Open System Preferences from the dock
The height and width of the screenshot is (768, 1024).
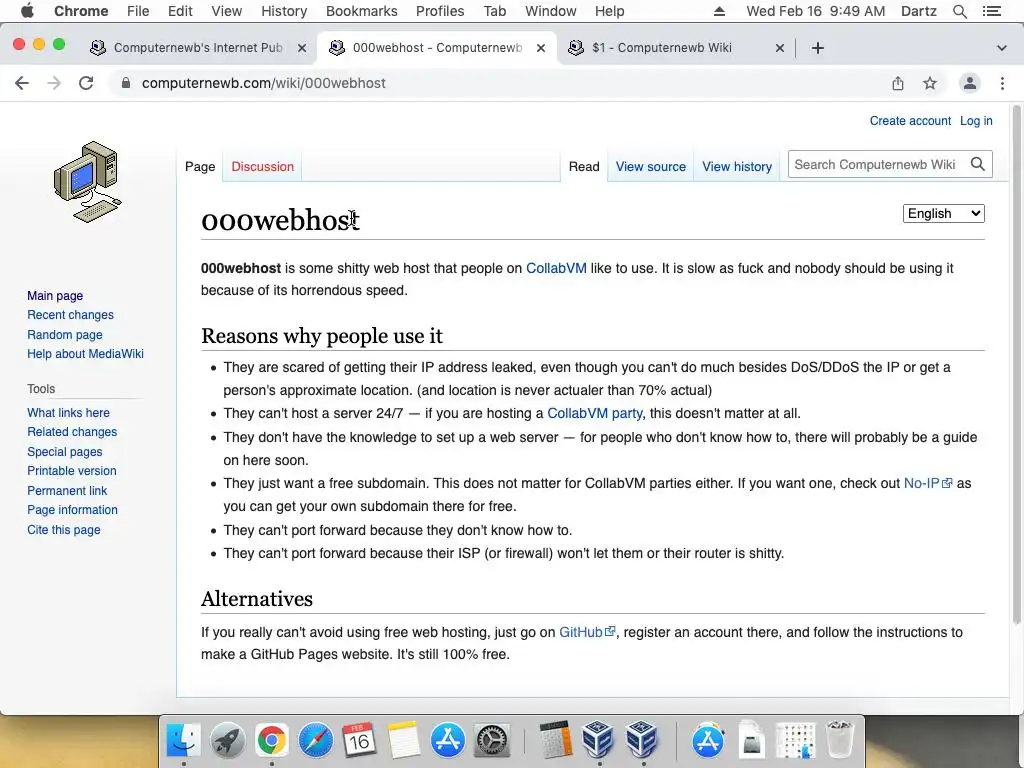(491, 740)
